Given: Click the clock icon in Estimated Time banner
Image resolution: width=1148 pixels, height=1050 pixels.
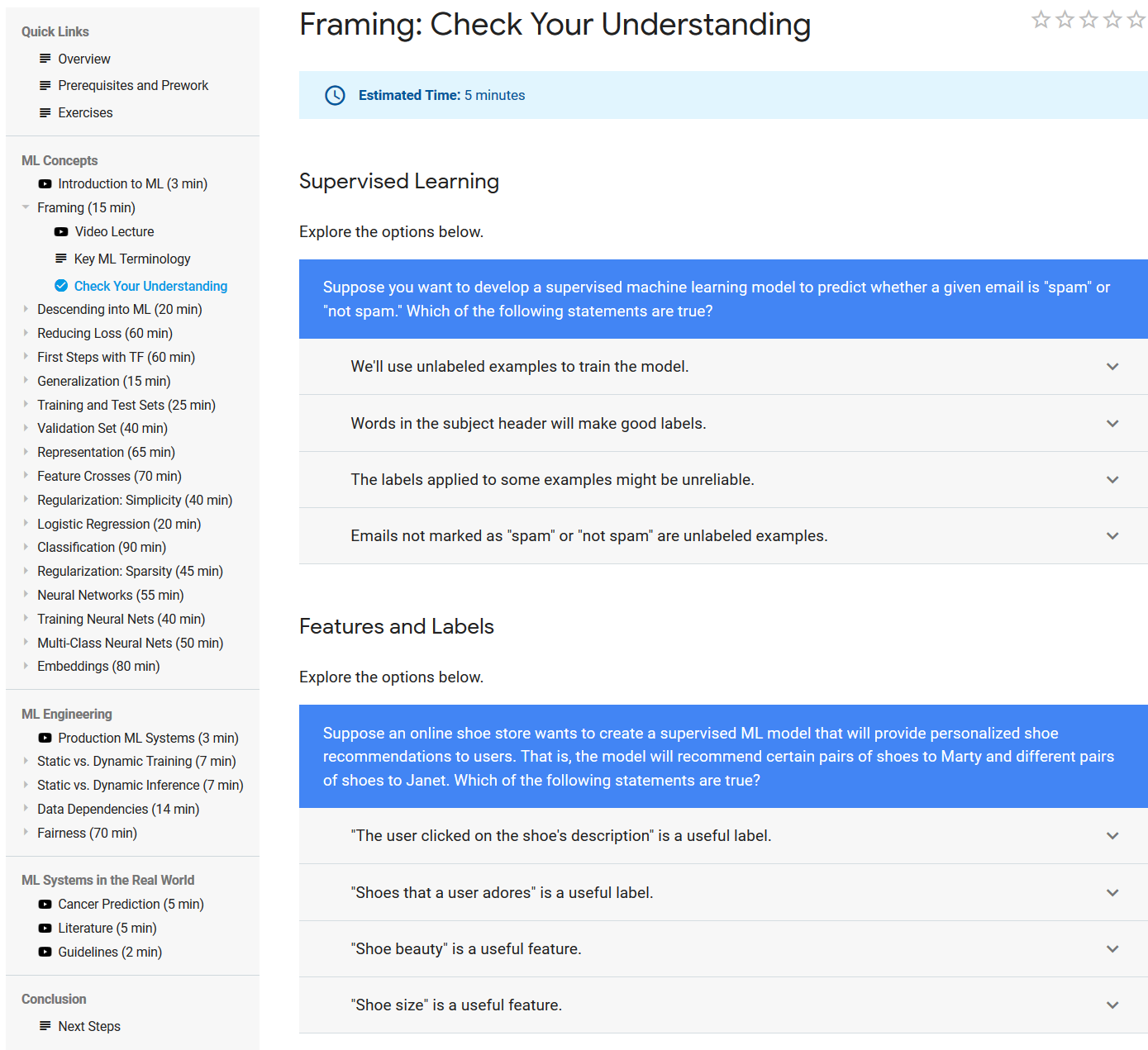Looking at the screenshot, I should point(335,96).
